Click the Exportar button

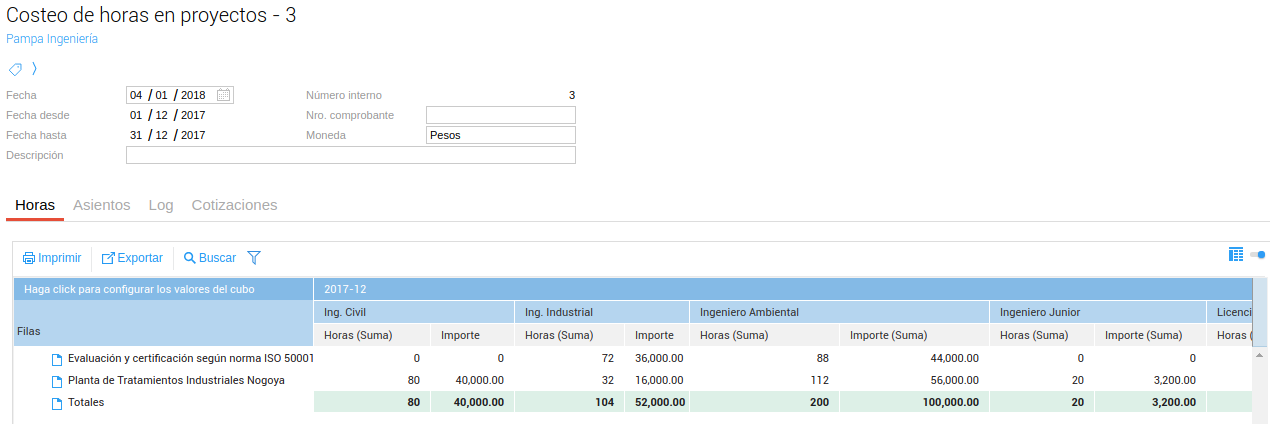click(132, 258)
